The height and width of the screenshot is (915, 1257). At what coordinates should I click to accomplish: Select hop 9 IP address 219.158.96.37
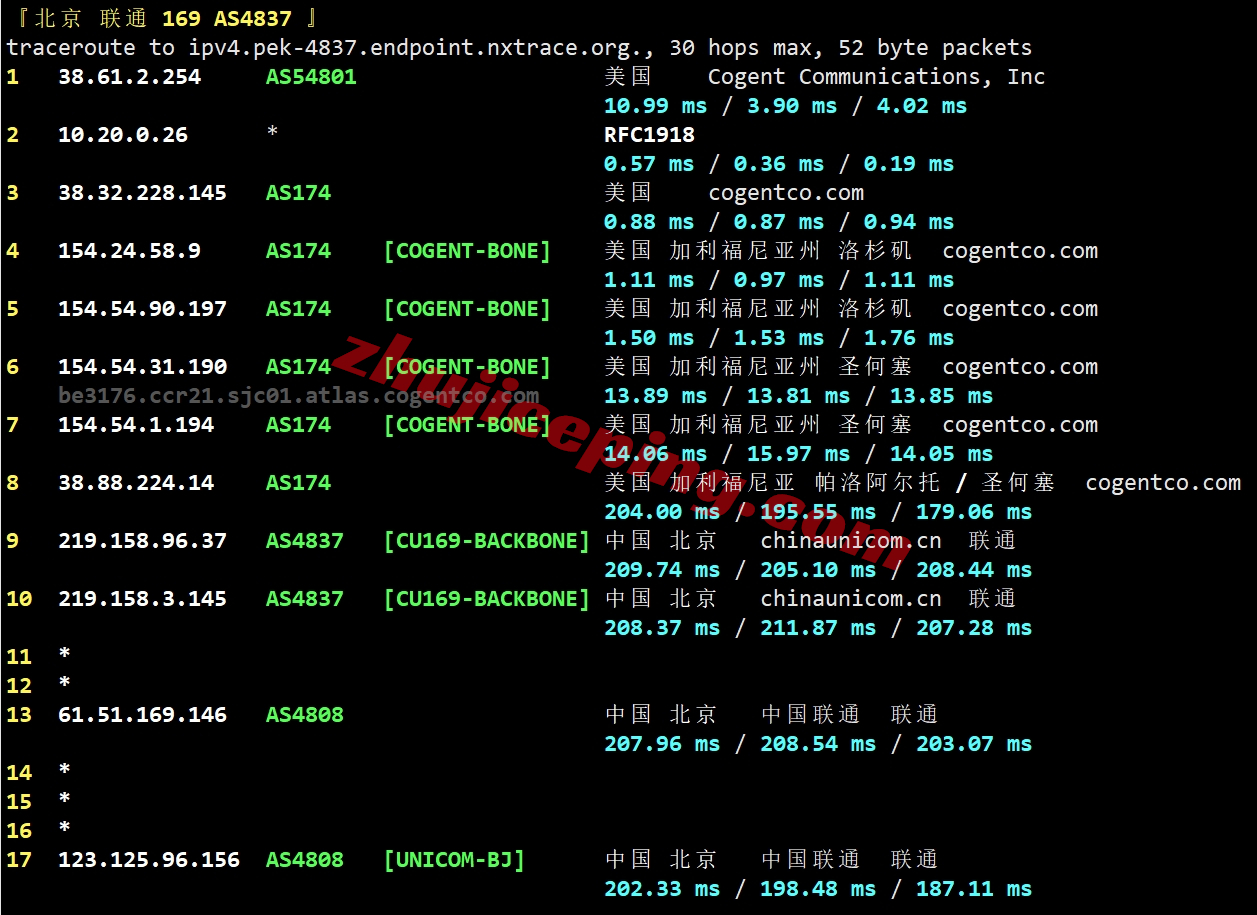pos(142,541)
